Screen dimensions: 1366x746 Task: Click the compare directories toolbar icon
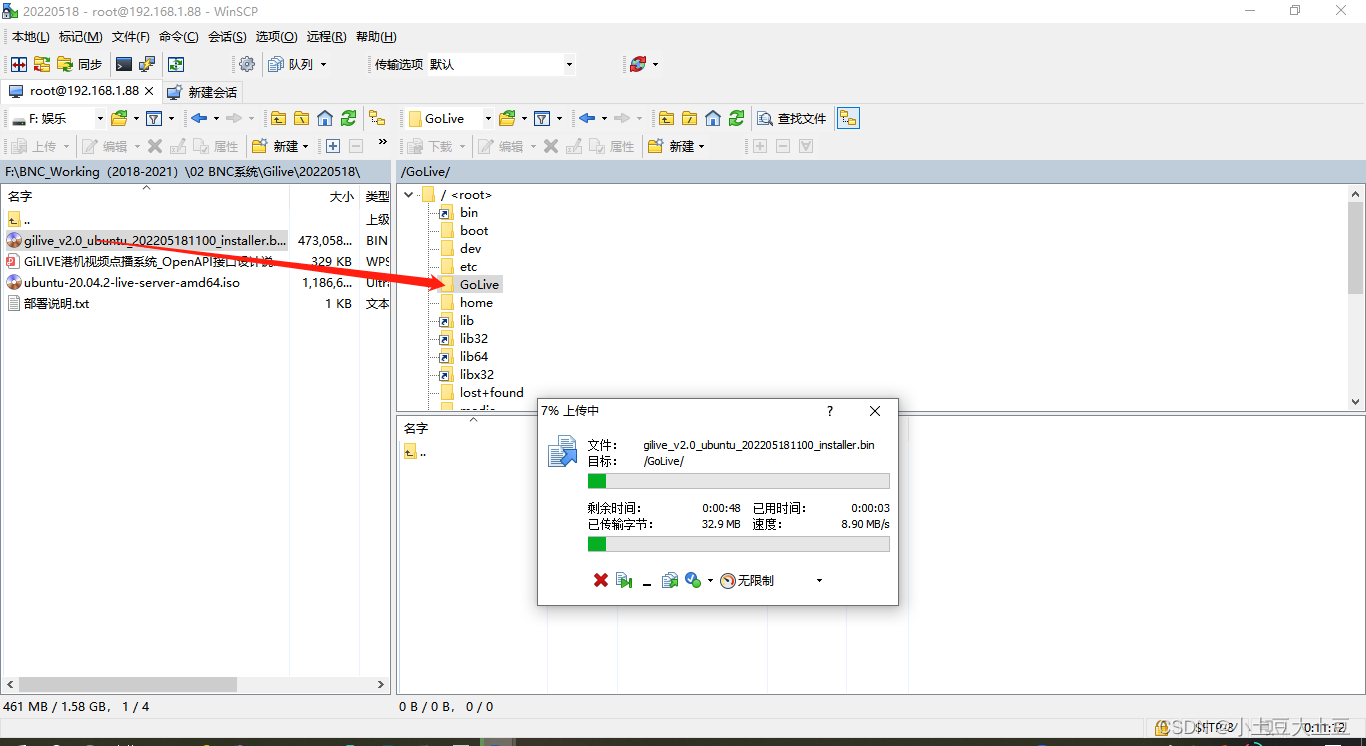[18, 64]
